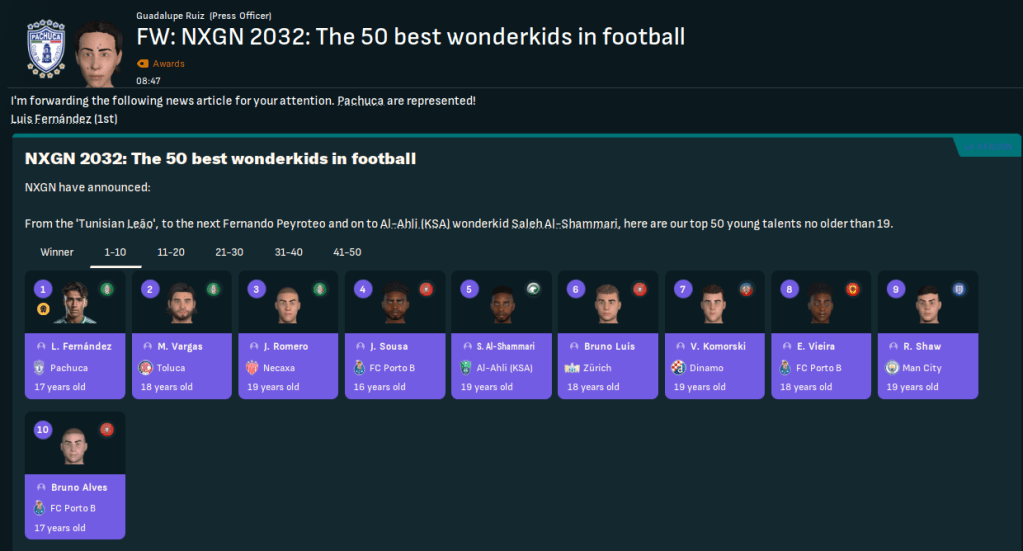
Task: Show the 41-50 ranking tab
Action: (x=347, y=252)
